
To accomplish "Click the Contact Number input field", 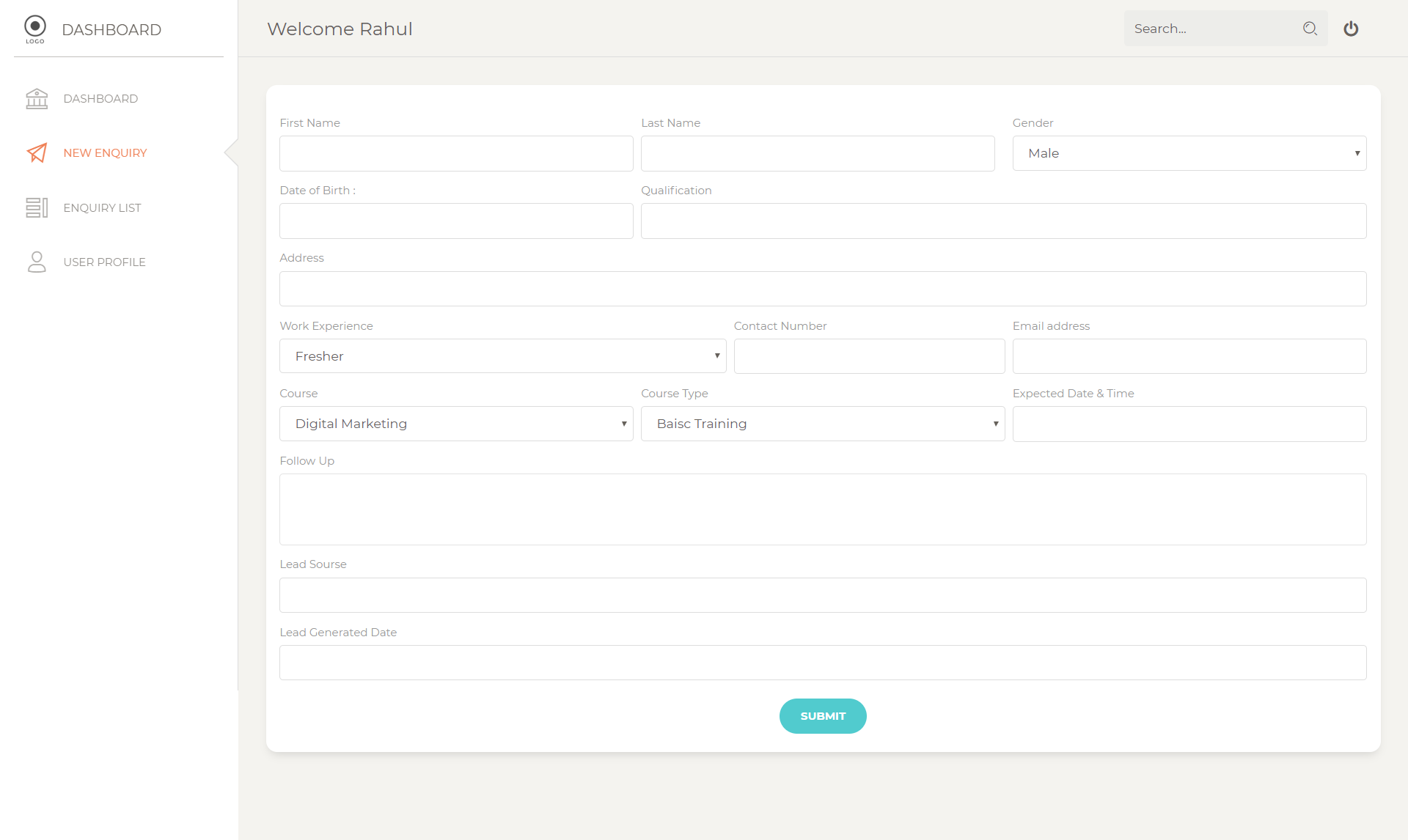I will pyautogui.click(x=869, y=355).
